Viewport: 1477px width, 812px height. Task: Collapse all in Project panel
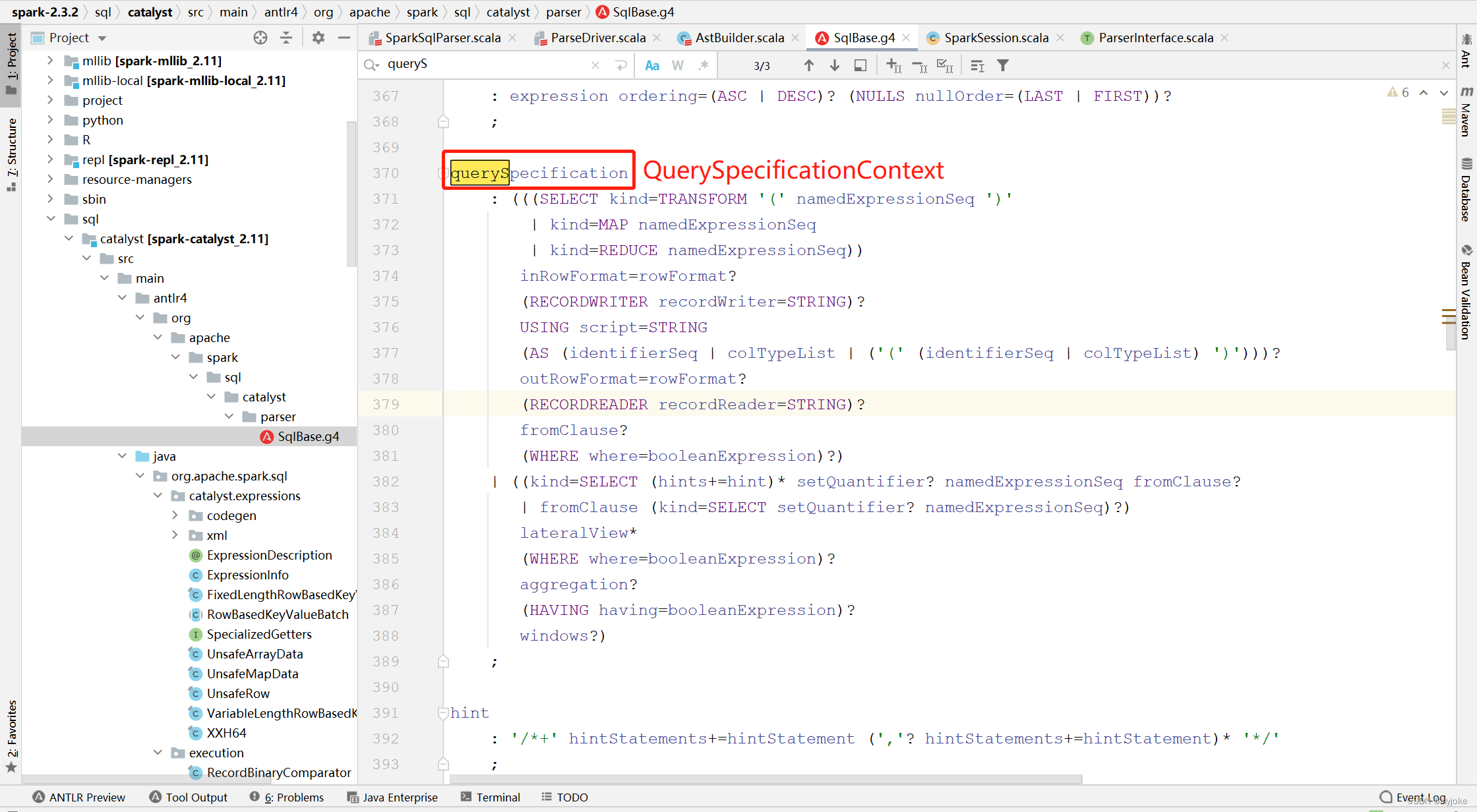(286, 38)
